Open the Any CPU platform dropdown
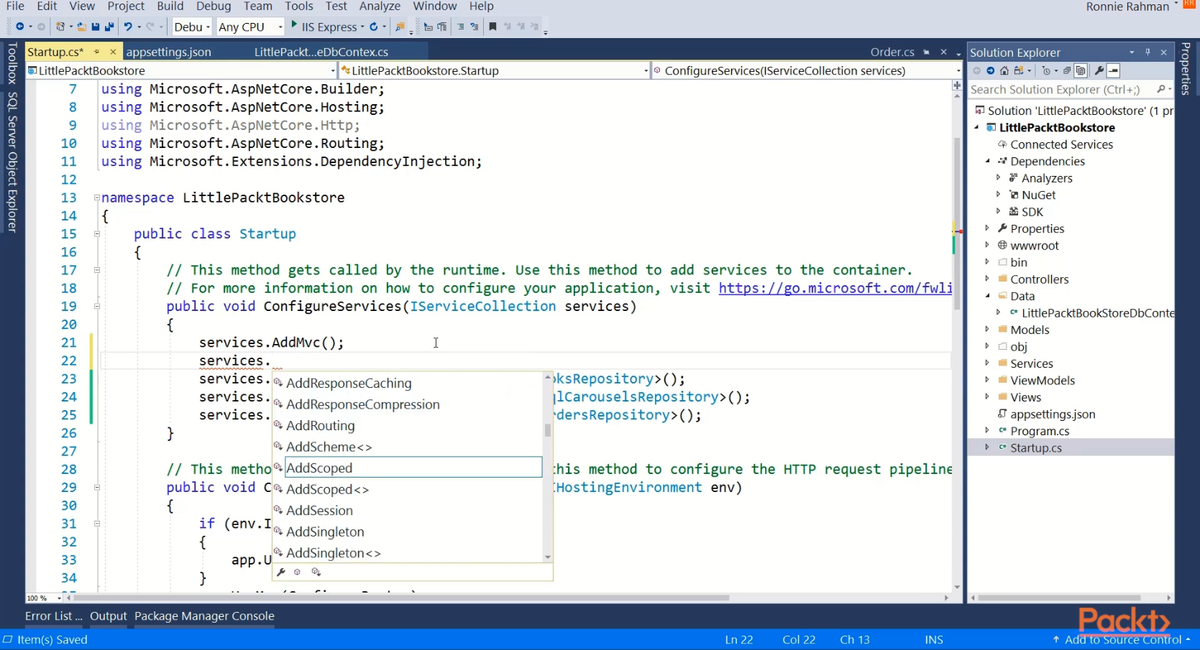The image size is (1200, 650). 250,26
